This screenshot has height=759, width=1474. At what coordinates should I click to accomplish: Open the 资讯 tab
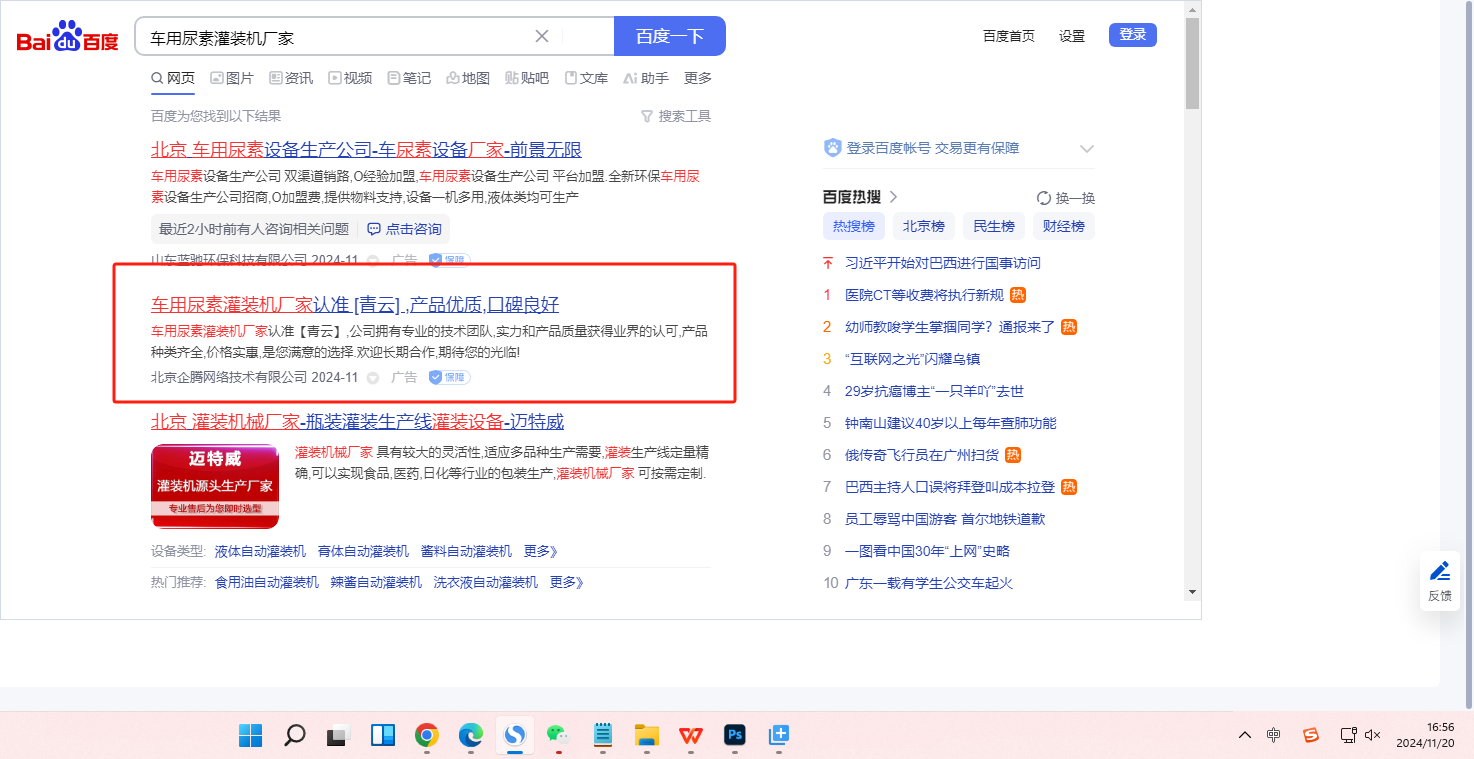click(291, 78)
